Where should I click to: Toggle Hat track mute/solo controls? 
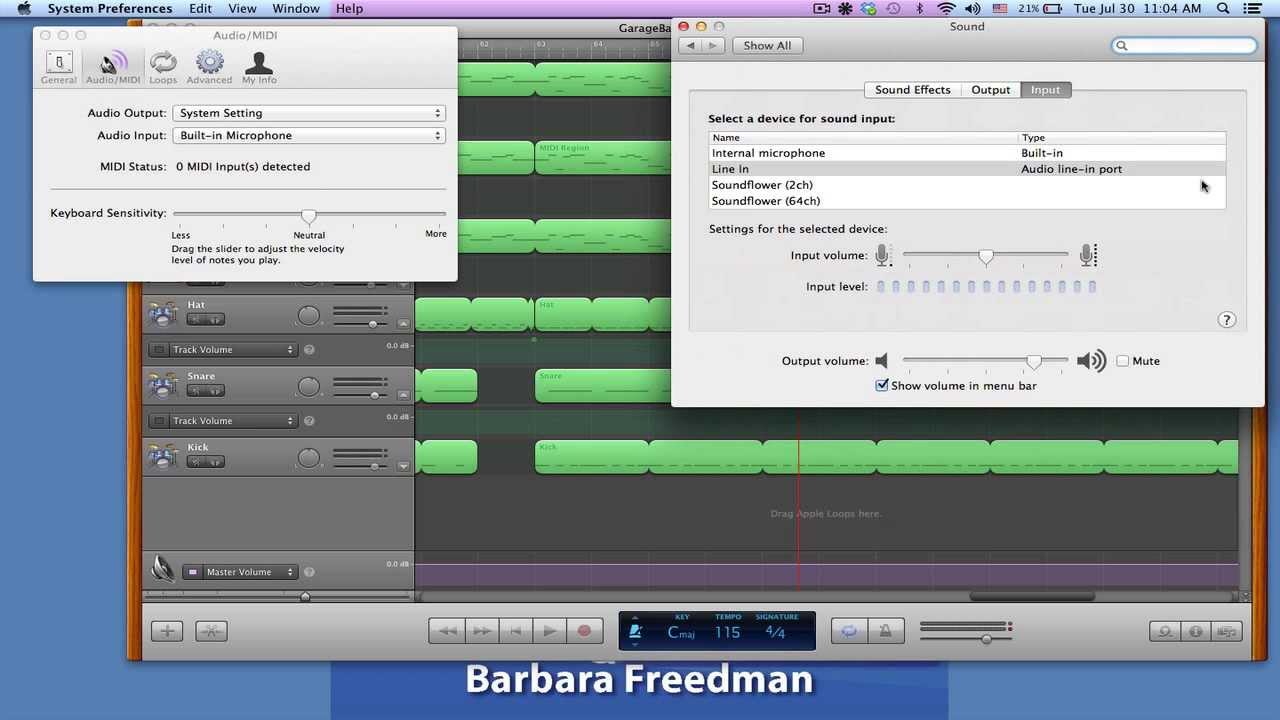(205, 320)
